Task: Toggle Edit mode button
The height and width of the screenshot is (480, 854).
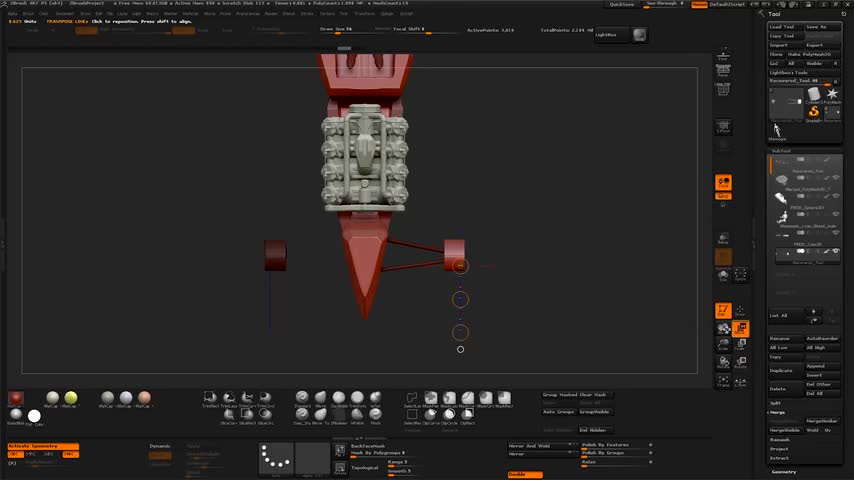Action: (x=723, y=311)
